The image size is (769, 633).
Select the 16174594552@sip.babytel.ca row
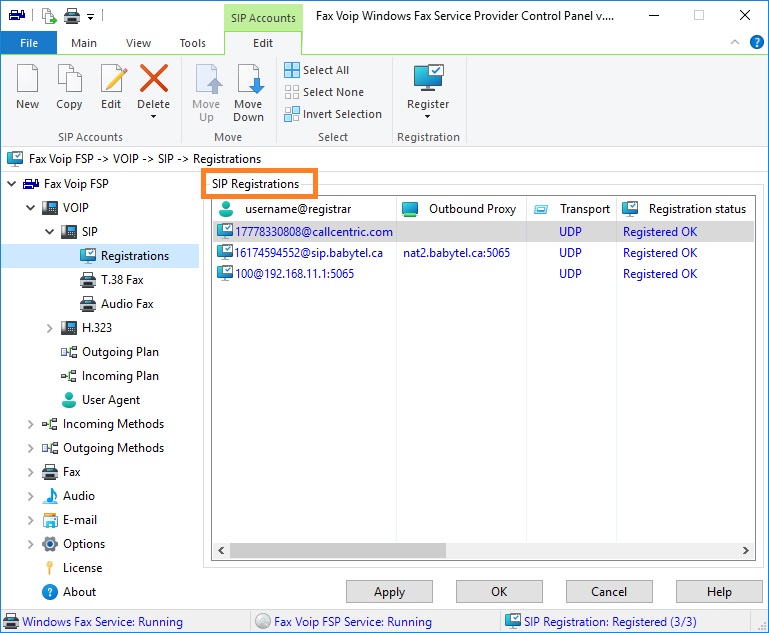[x=484, y=253]
